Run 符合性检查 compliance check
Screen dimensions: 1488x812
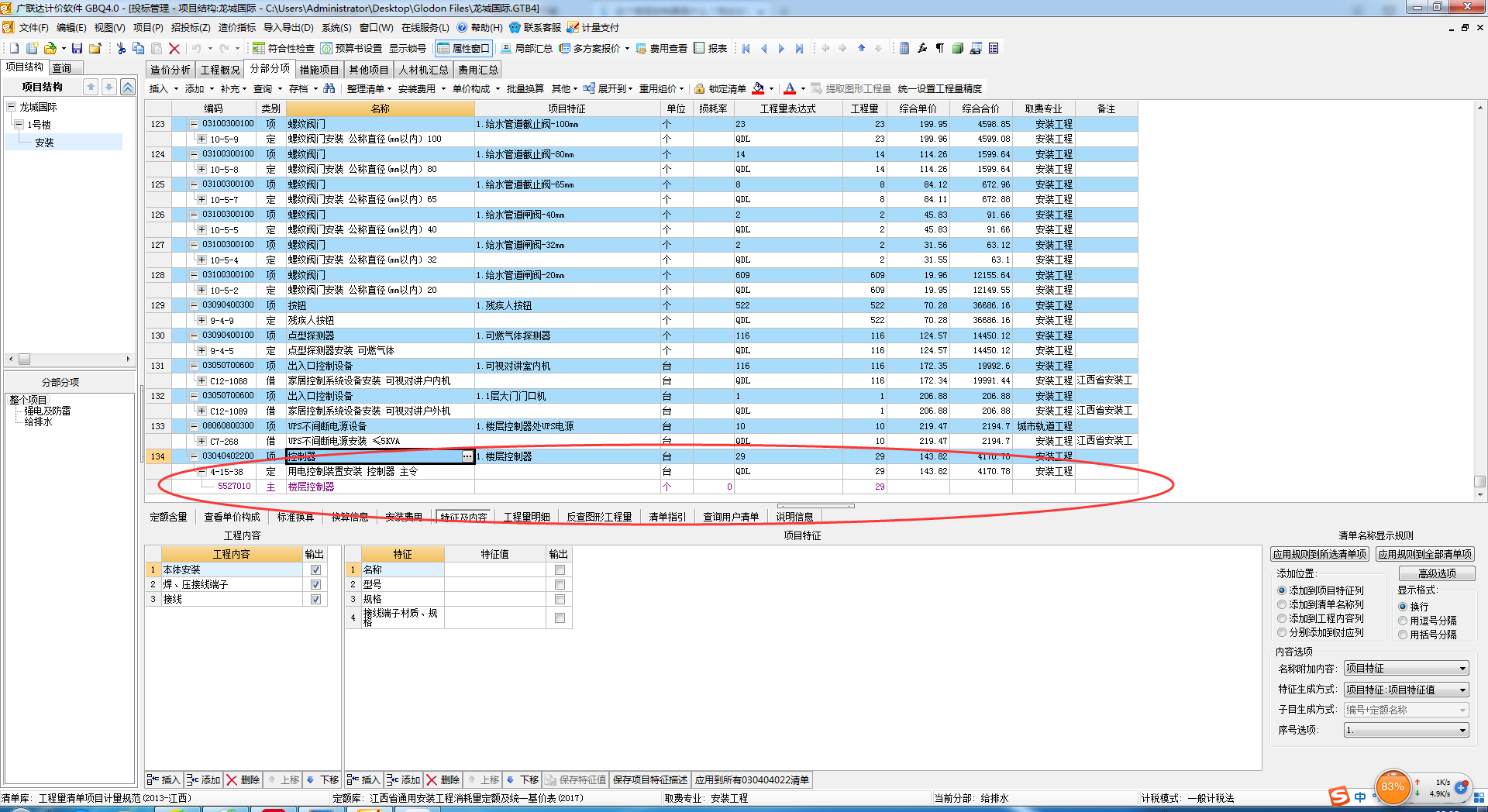(284, 48)
